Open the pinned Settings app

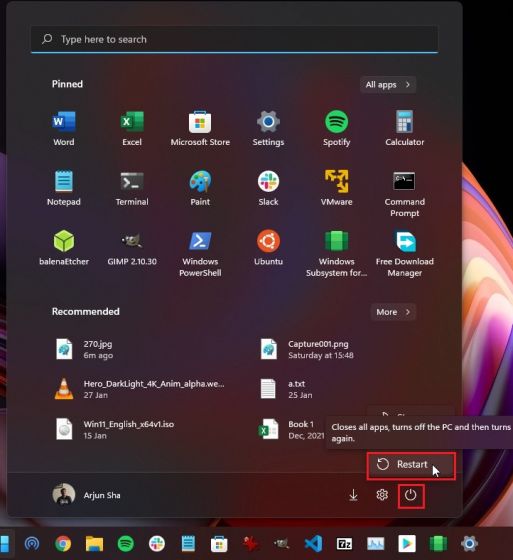coord(268,128)
